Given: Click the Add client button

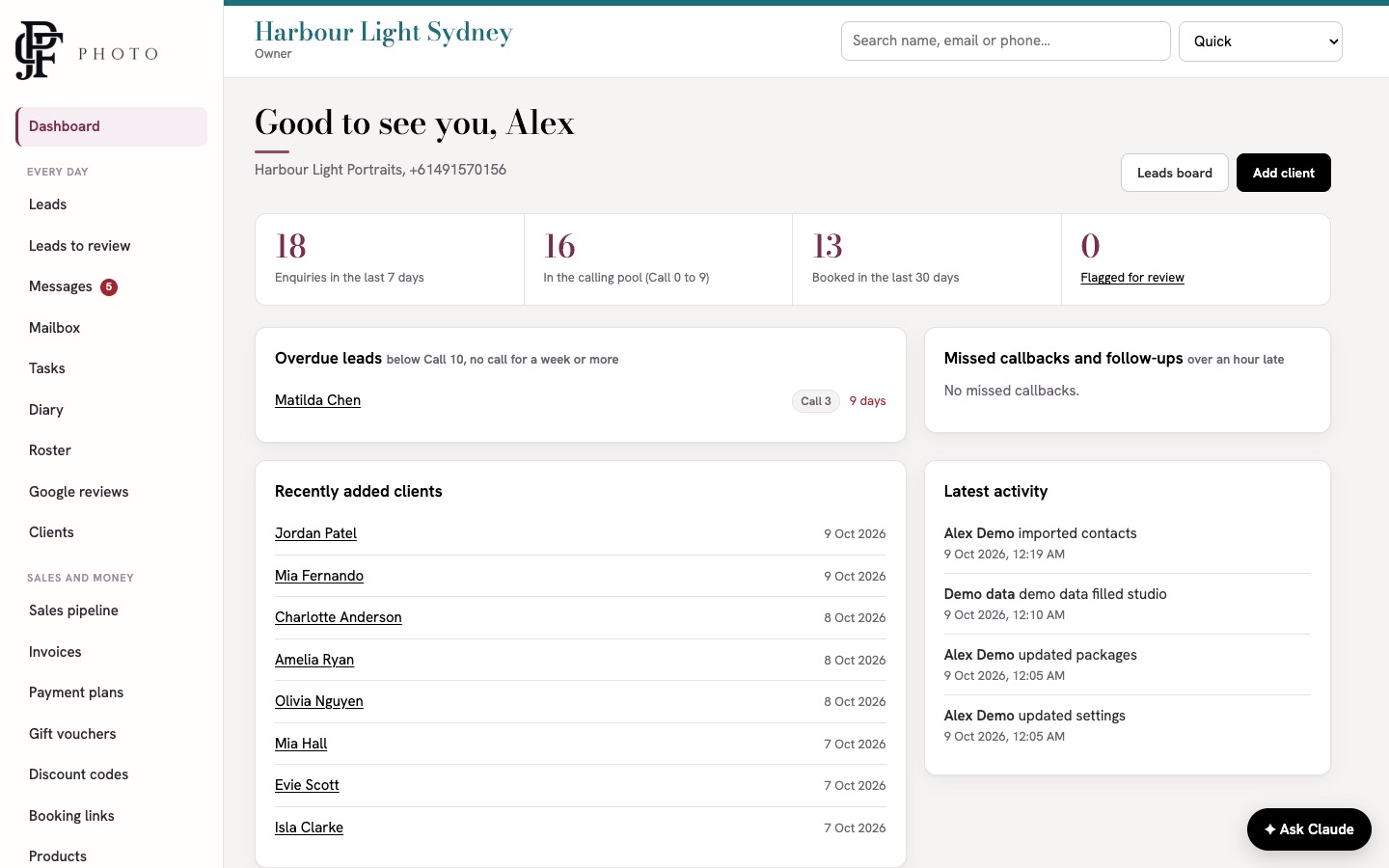Looking at the screenshot, I should click(1283, 173).
